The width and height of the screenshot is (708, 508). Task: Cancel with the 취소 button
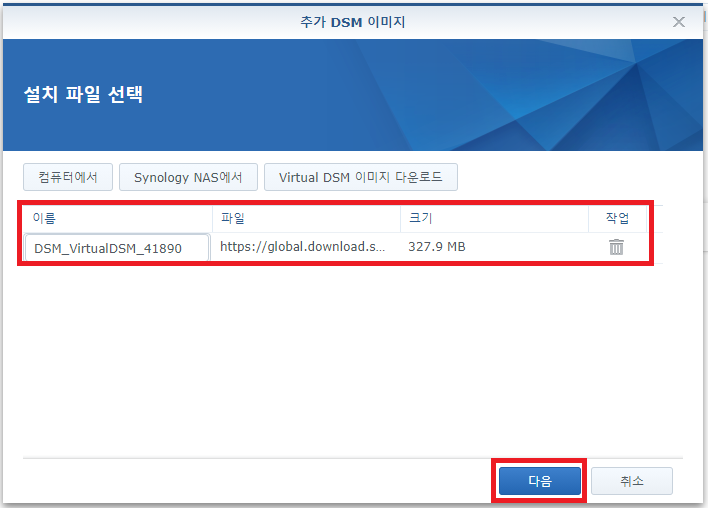point(632,481)
